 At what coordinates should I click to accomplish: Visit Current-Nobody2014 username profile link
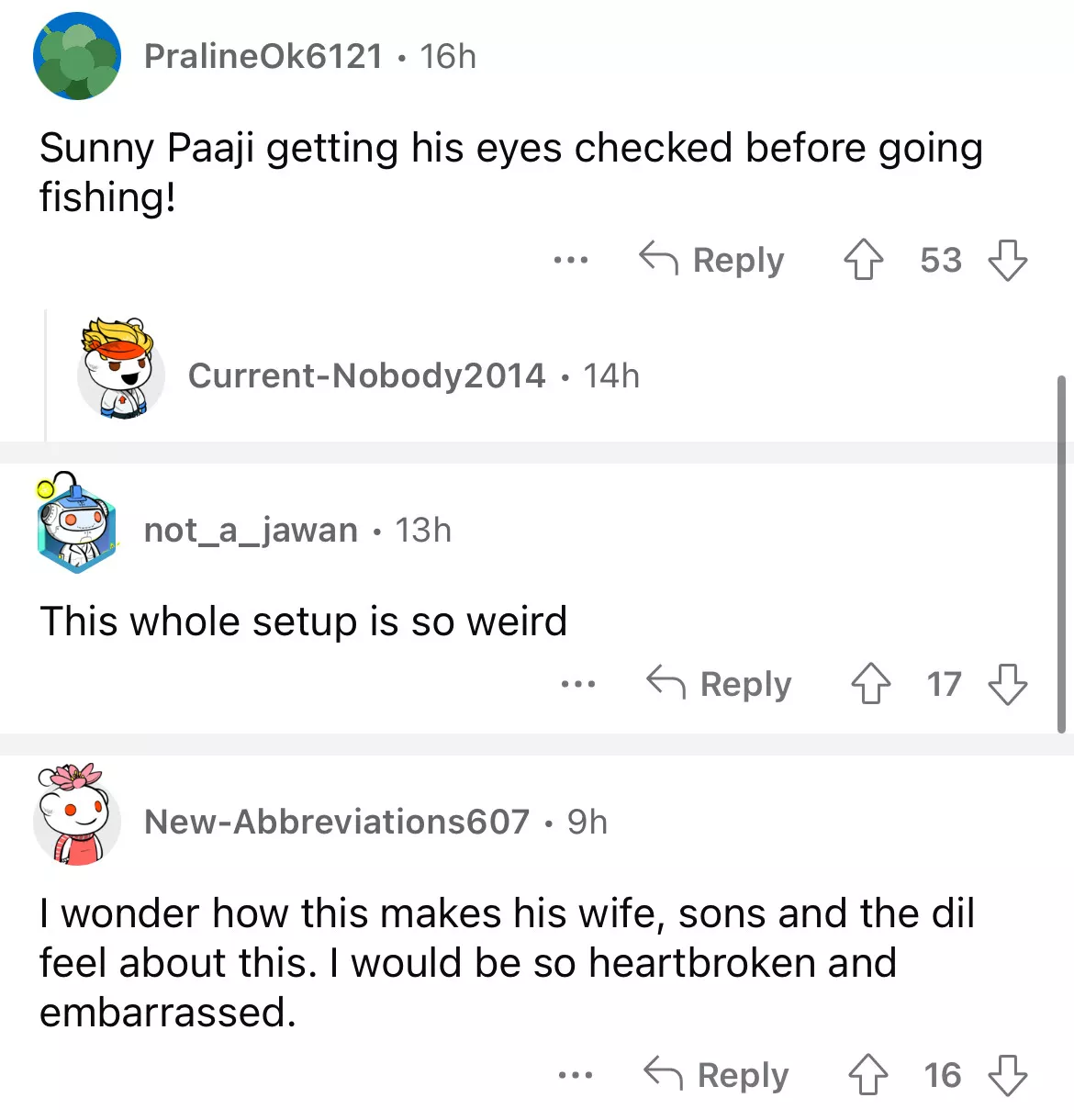tap(366, 375)
